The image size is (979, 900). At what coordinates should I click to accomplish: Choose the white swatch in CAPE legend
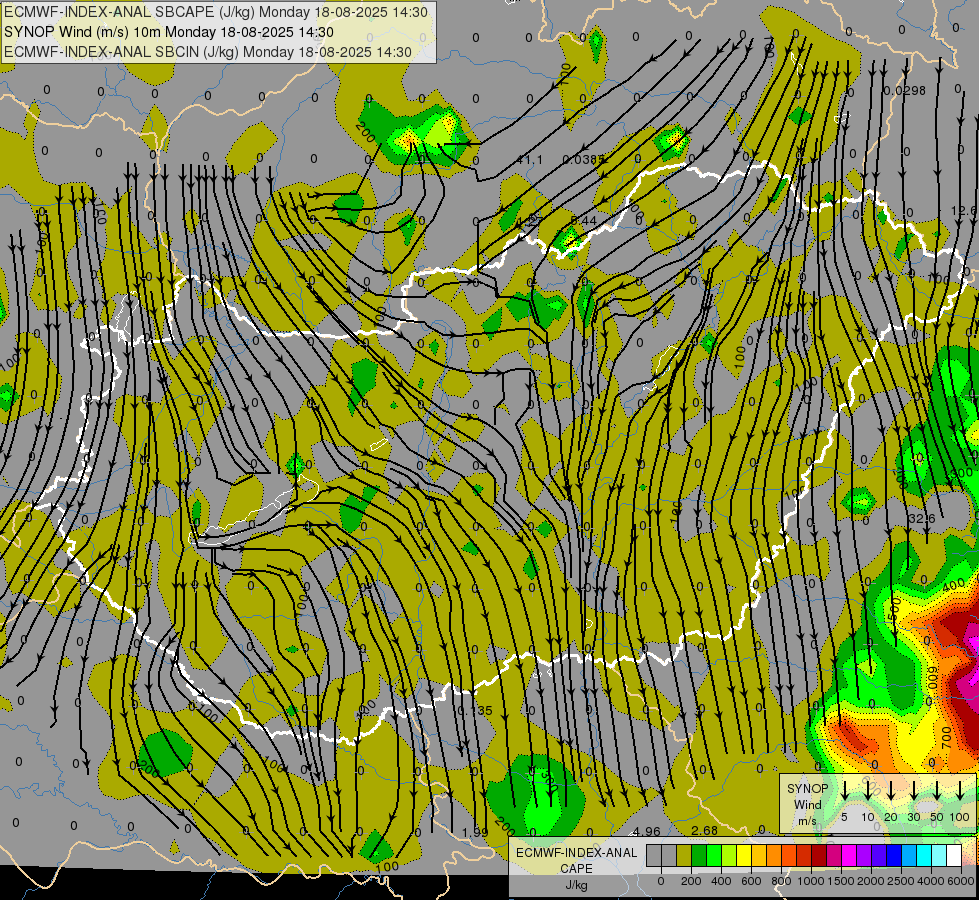[954, 855]
